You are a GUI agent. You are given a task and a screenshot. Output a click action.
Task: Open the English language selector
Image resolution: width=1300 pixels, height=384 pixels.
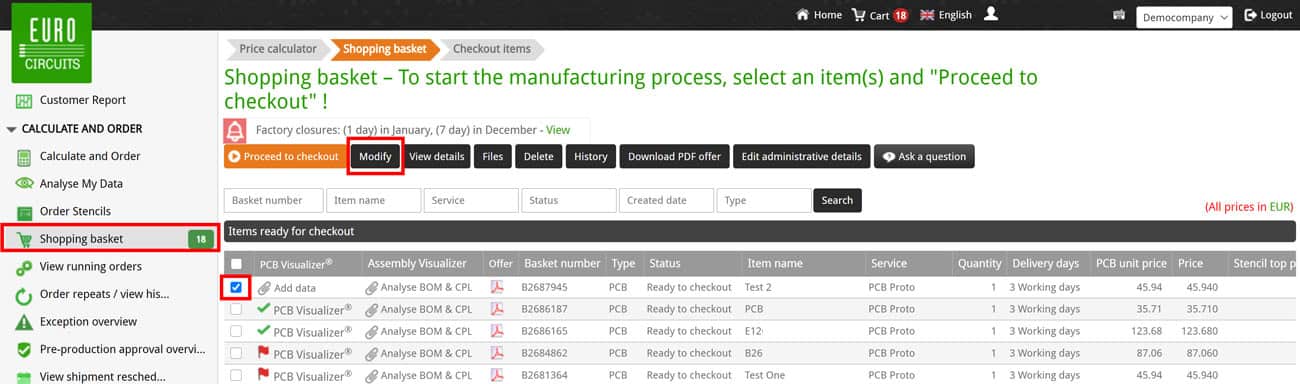(946, 15)
